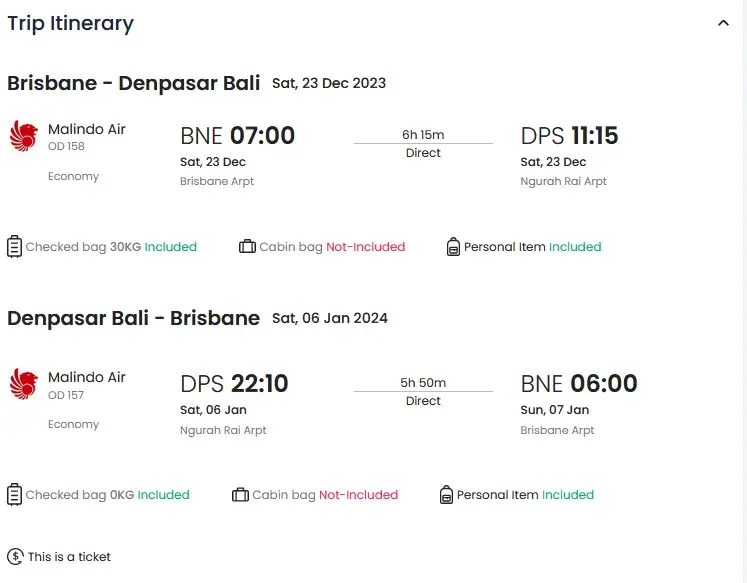Select the Denpasar Bali - Brisbane heading
Viewport: 747px width, 583px height.
pos(133,319)
